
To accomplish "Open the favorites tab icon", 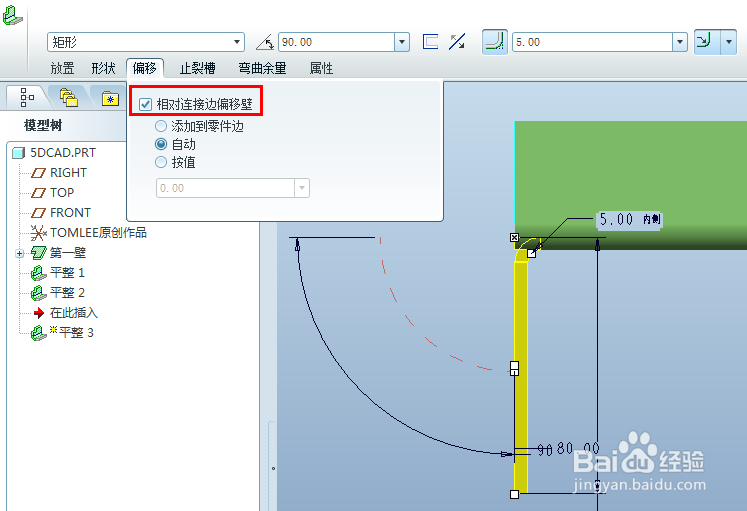I will [110, 99].
